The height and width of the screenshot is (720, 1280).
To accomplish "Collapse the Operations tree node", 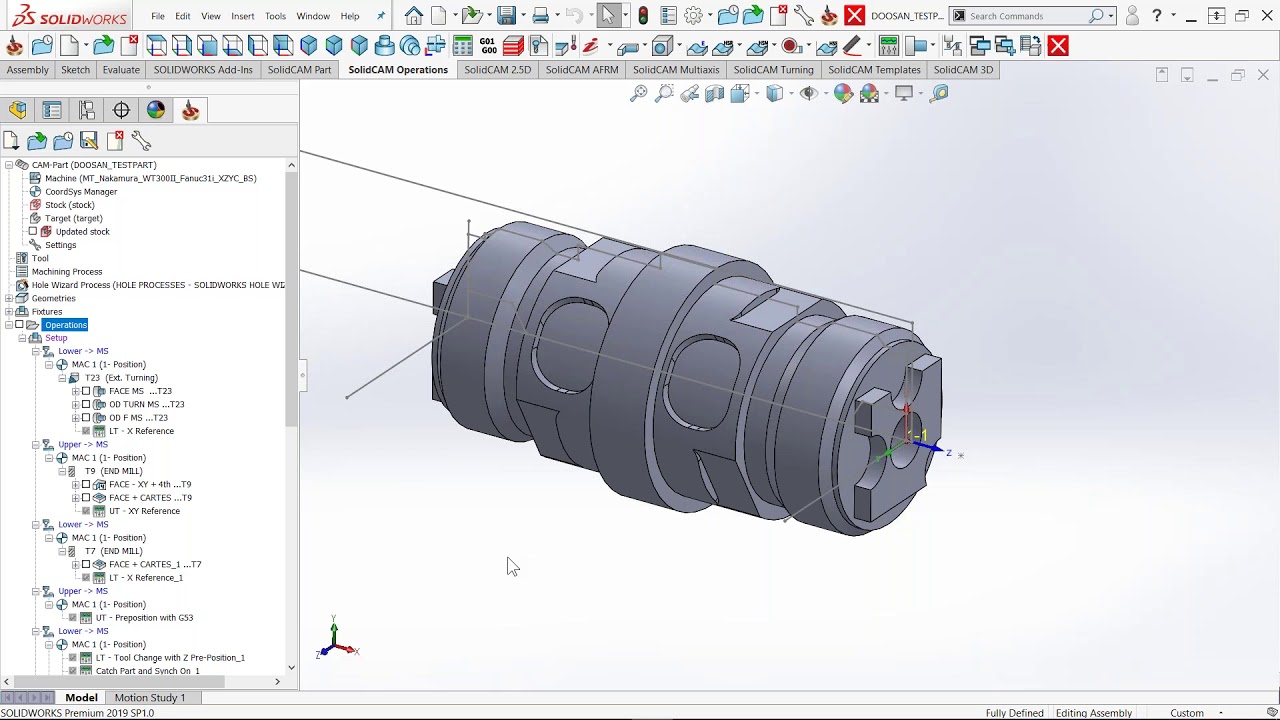I will pos(9,325).
